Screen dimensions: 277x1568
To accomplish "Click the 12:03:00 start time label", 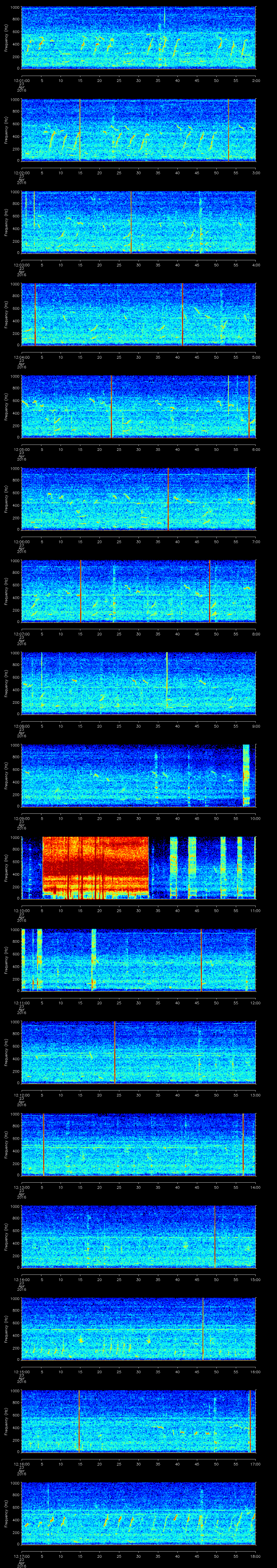I will [21, 265].
